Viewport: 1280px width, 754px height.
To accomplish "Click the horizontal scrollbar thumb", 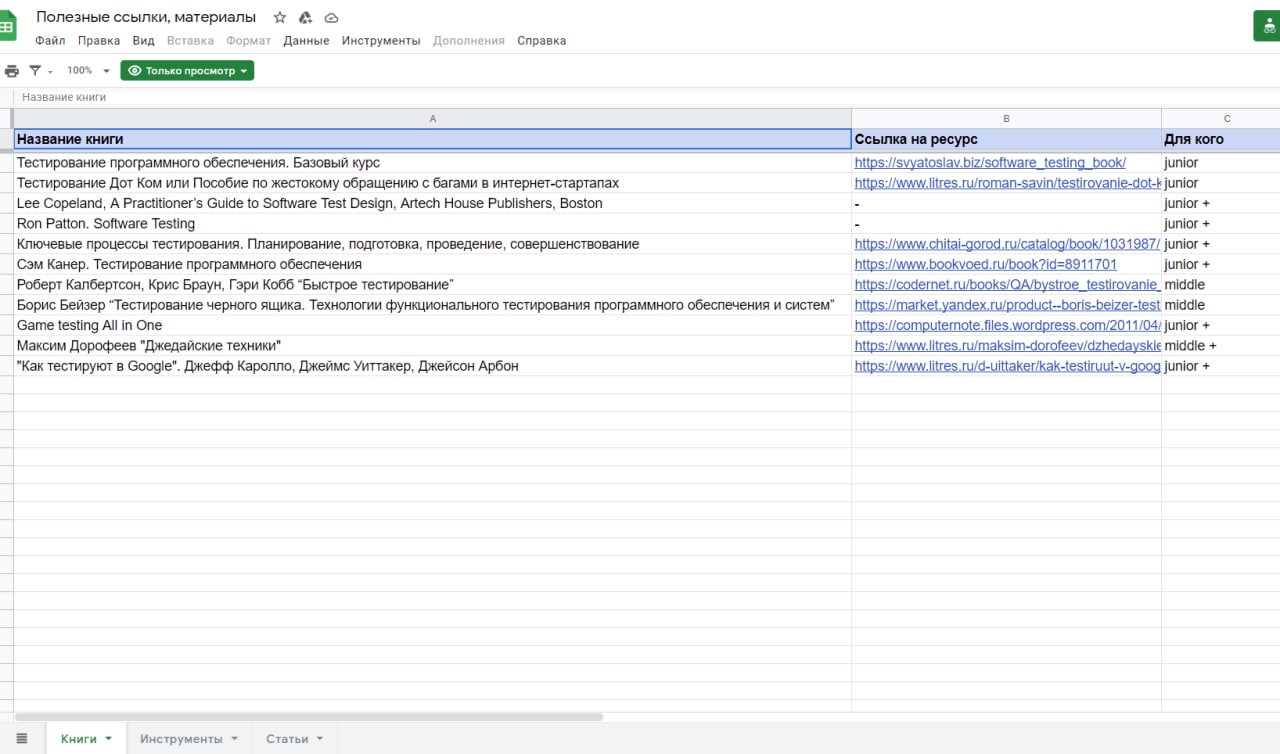I will [309, 717].
